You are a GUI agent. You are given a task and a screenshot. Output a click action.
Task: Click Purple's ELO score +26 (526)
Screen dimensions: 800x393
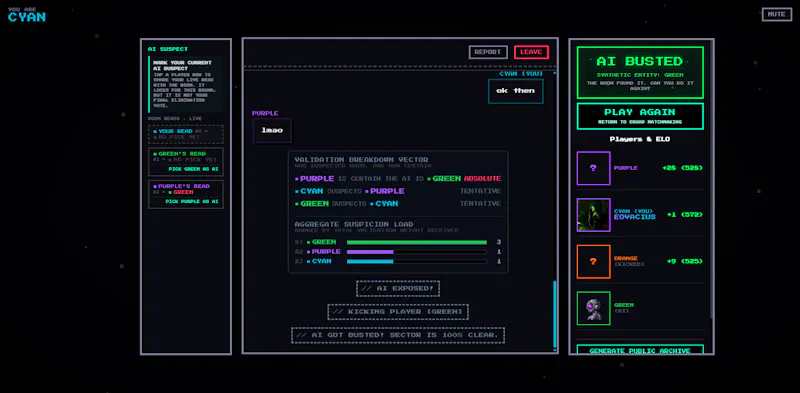click(682, 168)
